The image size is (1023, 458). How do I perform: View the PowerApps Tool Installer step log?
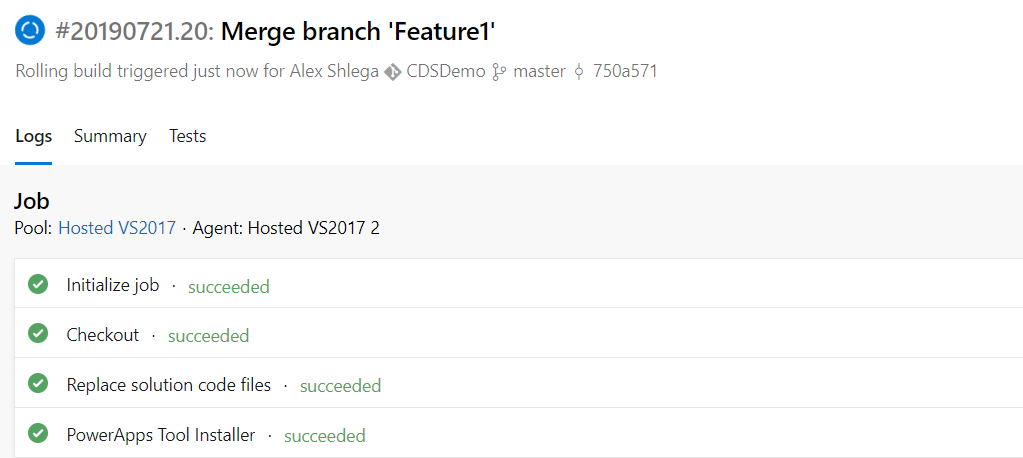pos(519,433)
